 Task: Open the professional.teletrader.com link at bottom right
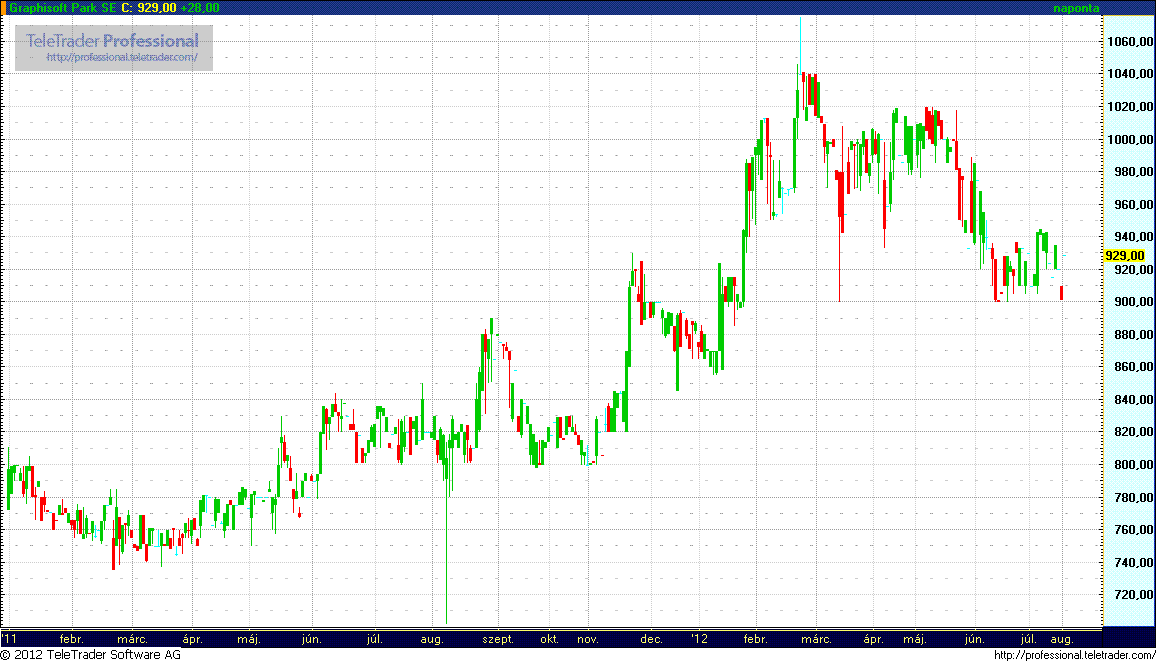point(1074,655)
